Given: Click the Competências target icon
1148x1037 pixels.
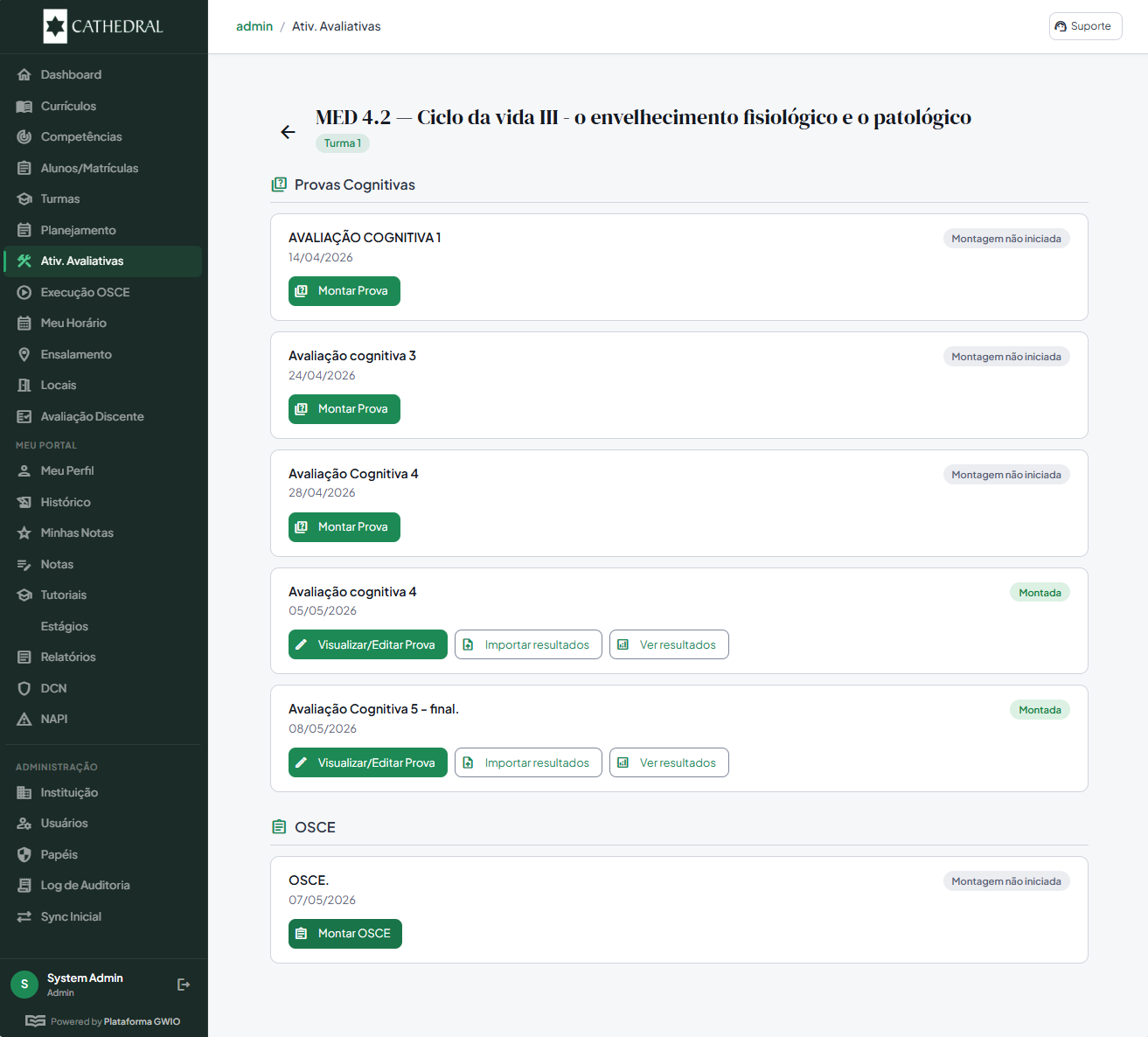Looking at the screenshot, I should [24, 137].
